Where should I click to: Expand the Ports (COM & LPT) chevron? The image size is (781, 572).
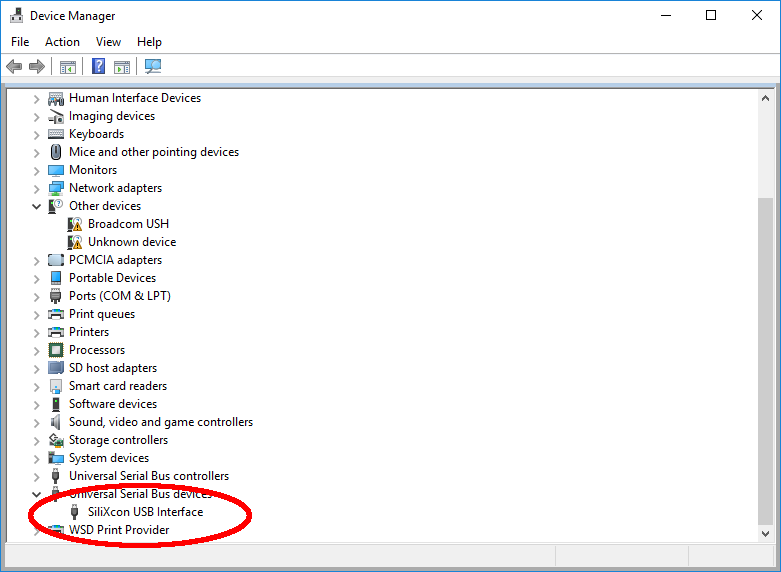click(x=36, y=296)
